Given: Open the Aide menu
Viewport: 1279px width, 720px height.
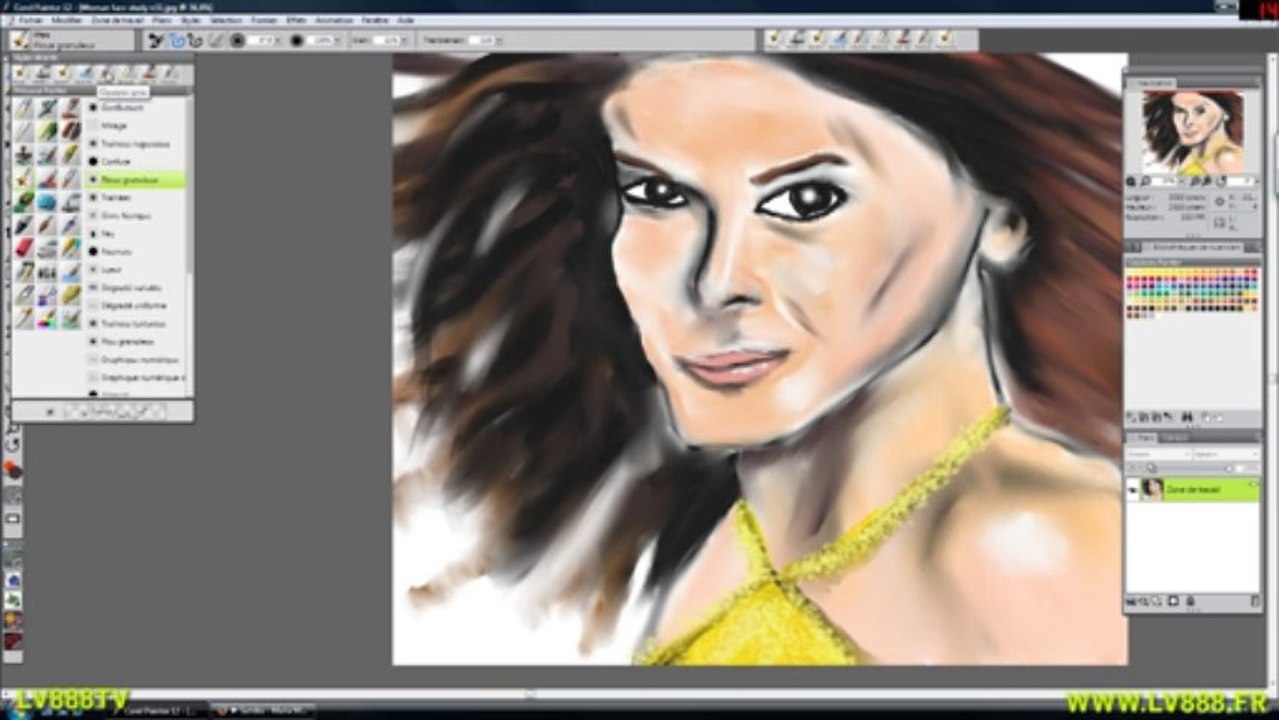Looking at the screenshot, I should click(405, 20).
